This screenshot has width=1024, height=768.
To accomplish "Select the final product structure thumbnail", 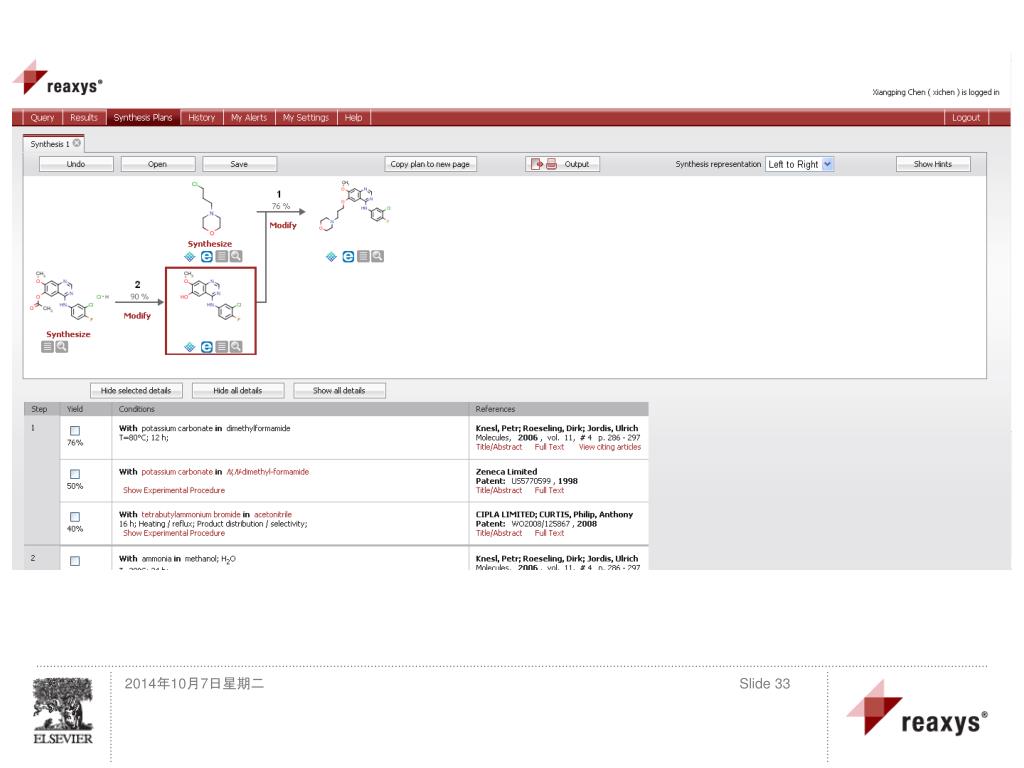I will click(355, 207).
